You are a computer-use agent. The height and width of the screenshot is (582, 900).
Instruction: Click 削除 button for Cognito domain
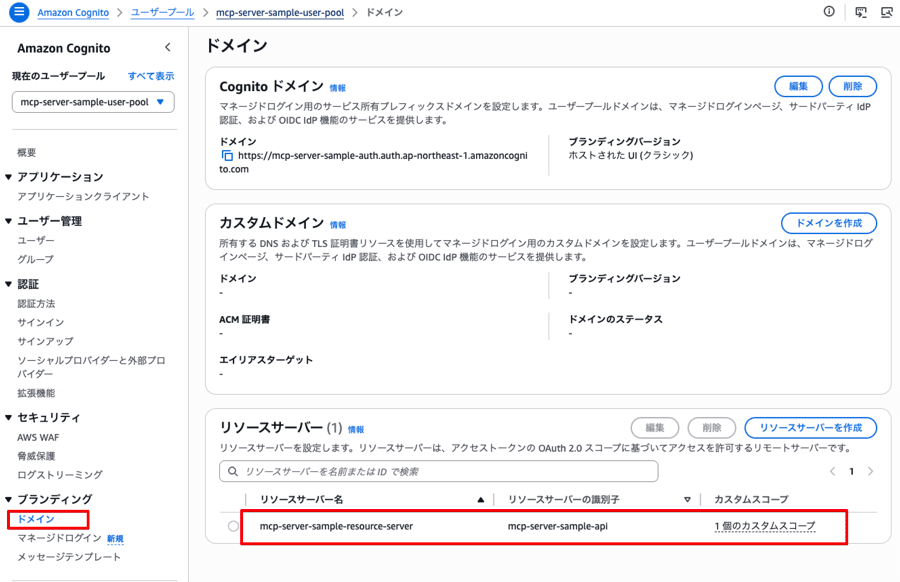(853, 86)
